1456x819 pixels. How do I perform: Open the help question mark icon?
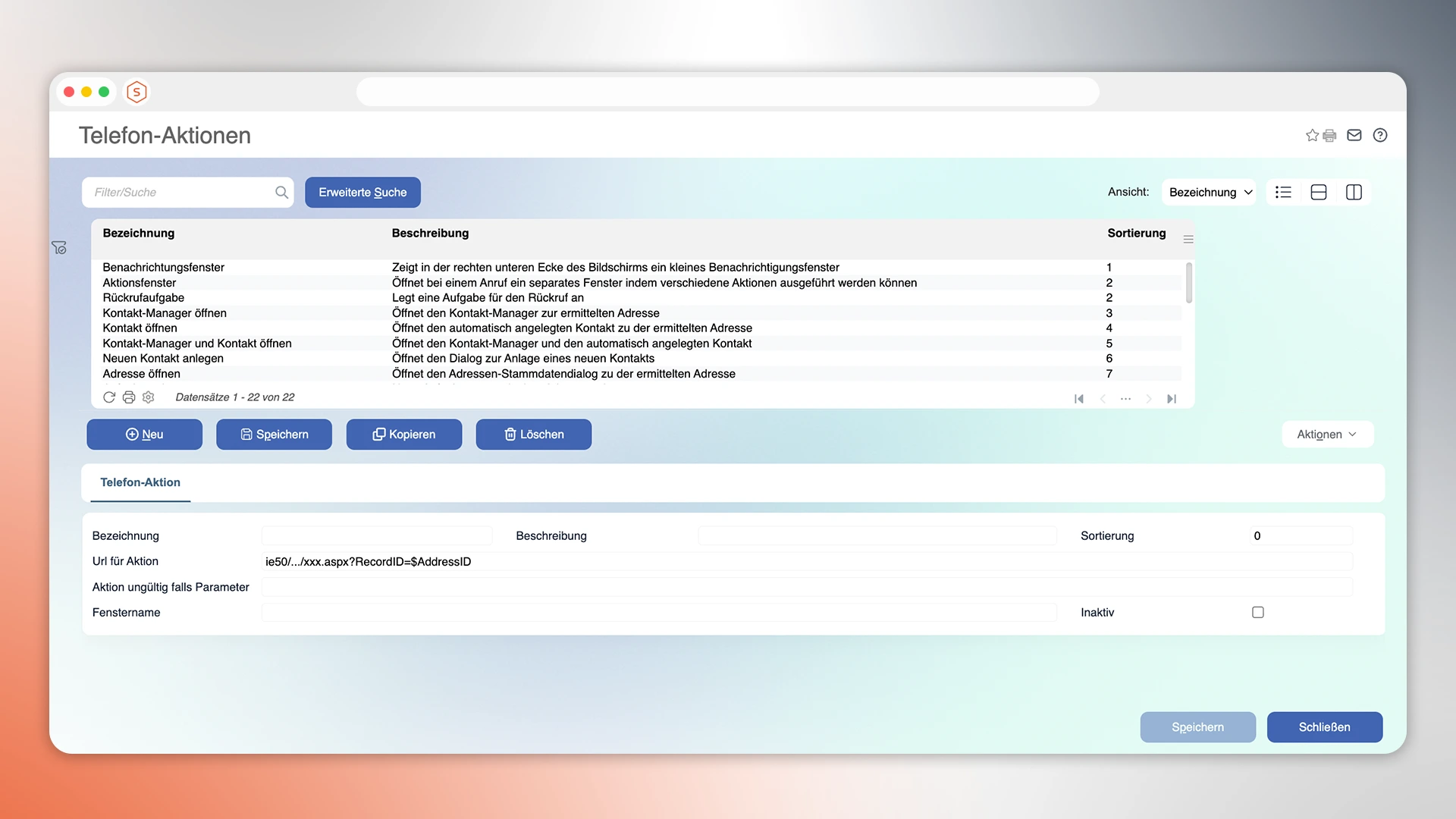[1380, 135]
